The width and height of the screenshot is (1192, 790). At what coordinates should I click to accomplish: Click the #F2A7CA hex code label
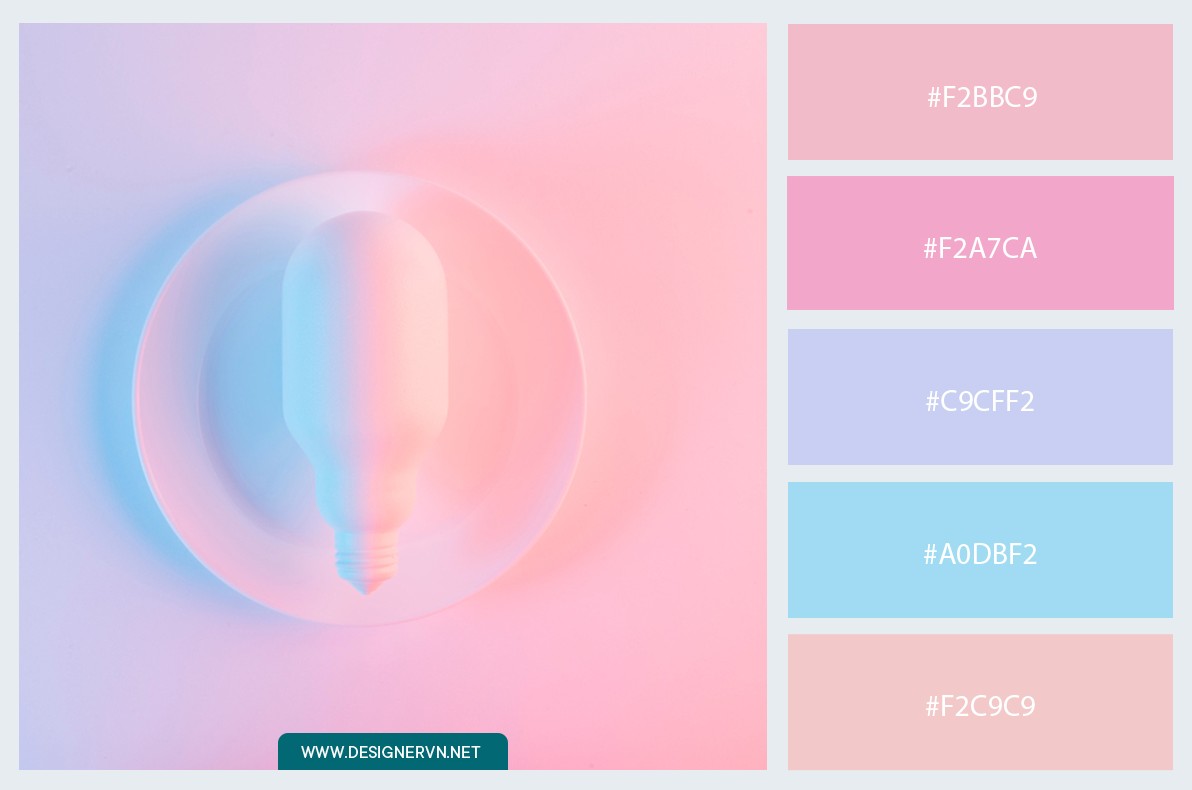980,248
